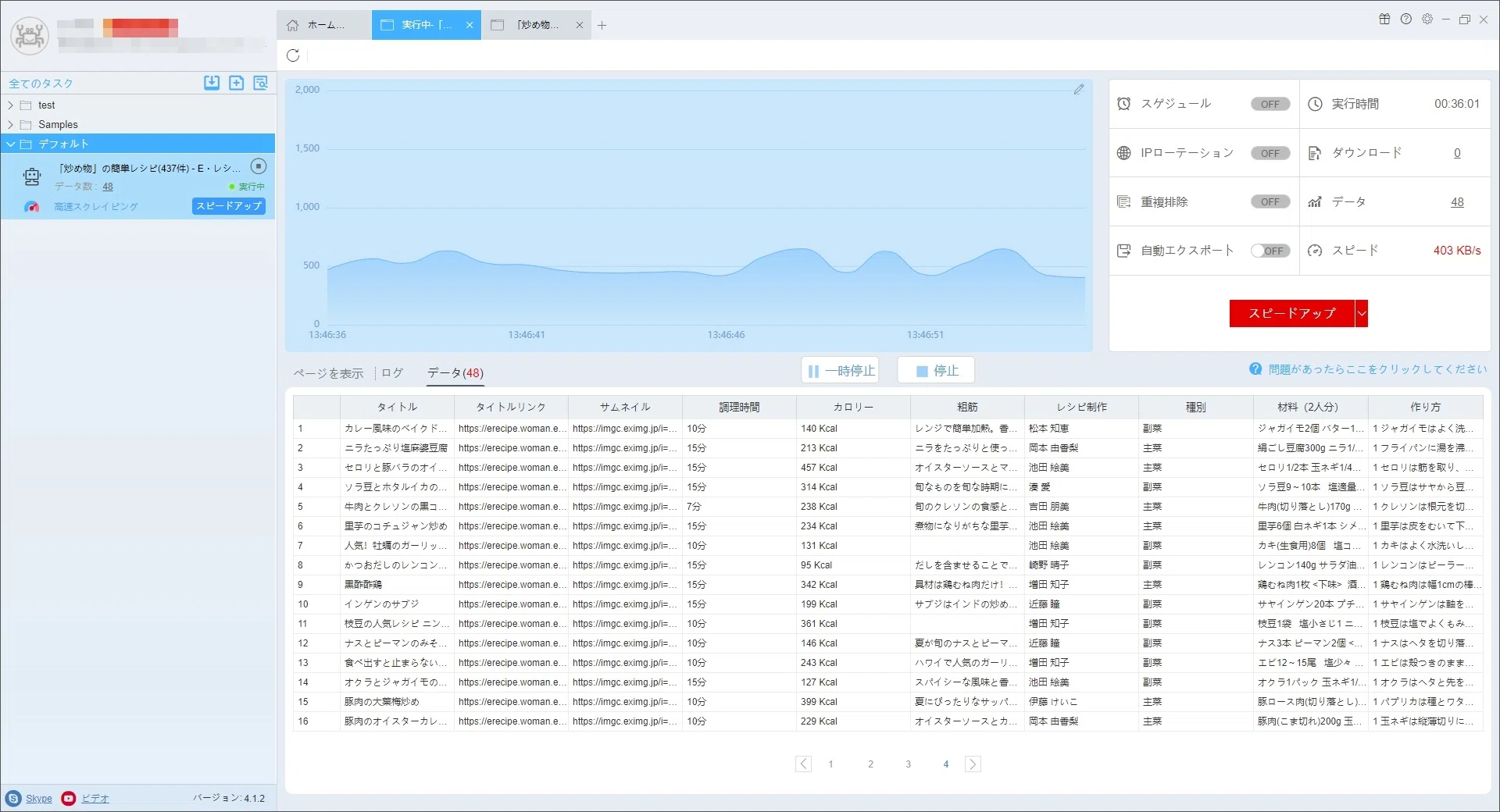Click the red スピードアップ button
1500x812 pixels.
[x=1292, y=313]
